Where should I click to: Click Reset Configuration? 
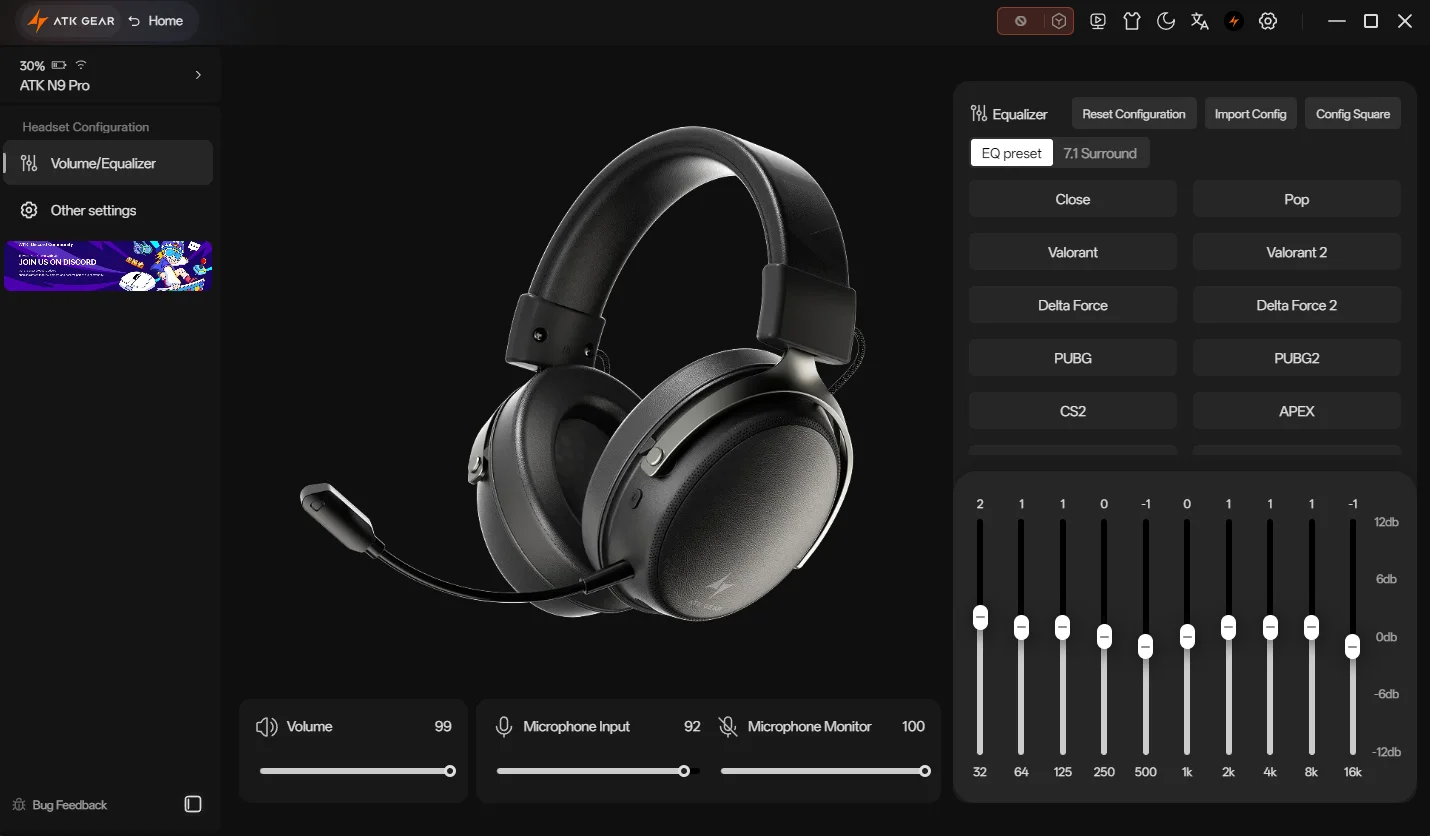(x=1134, y=114)
